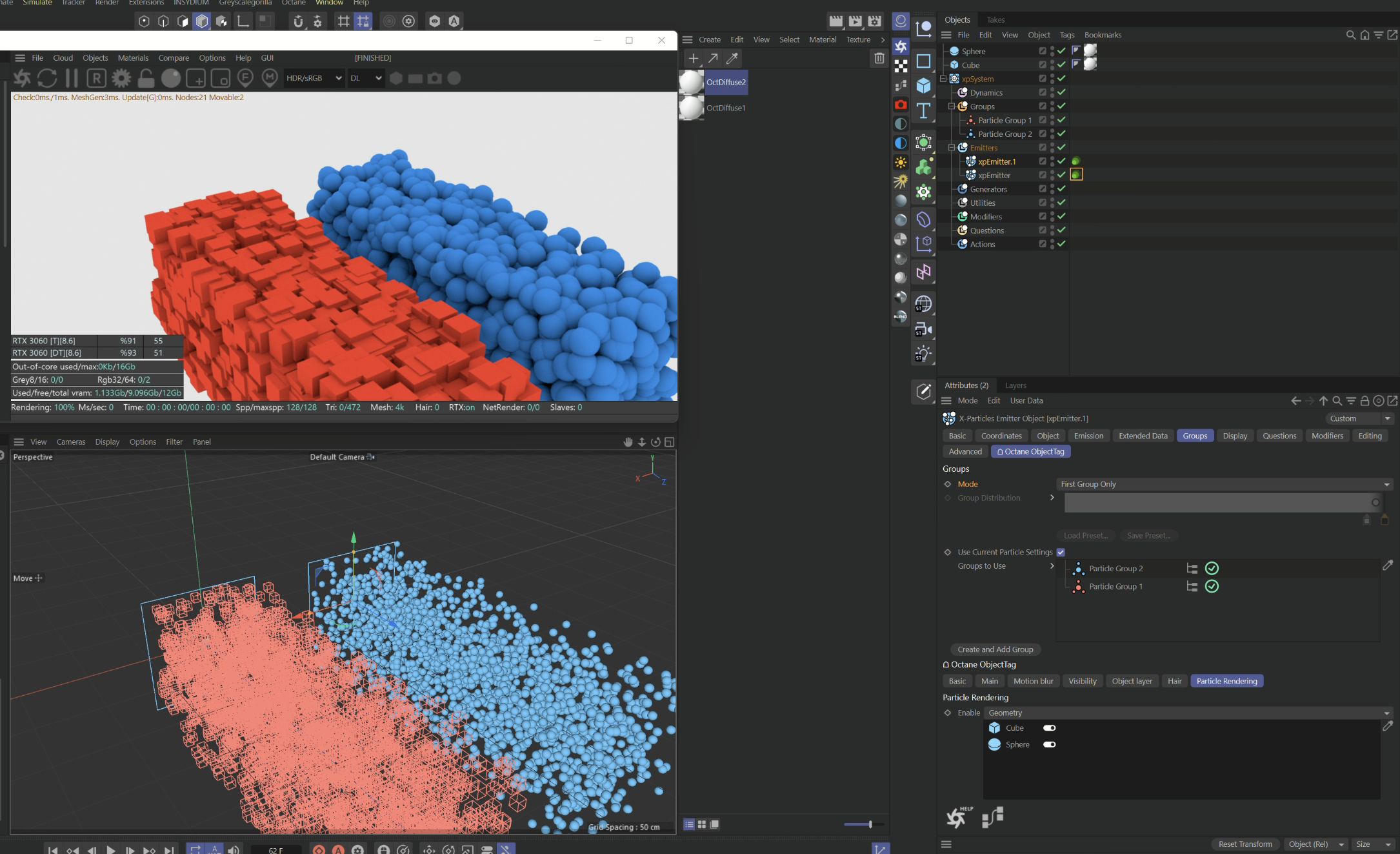Click the lock resolution icon in Live Viewer
Screen dimensions: 1400x854
pos(146,78)
